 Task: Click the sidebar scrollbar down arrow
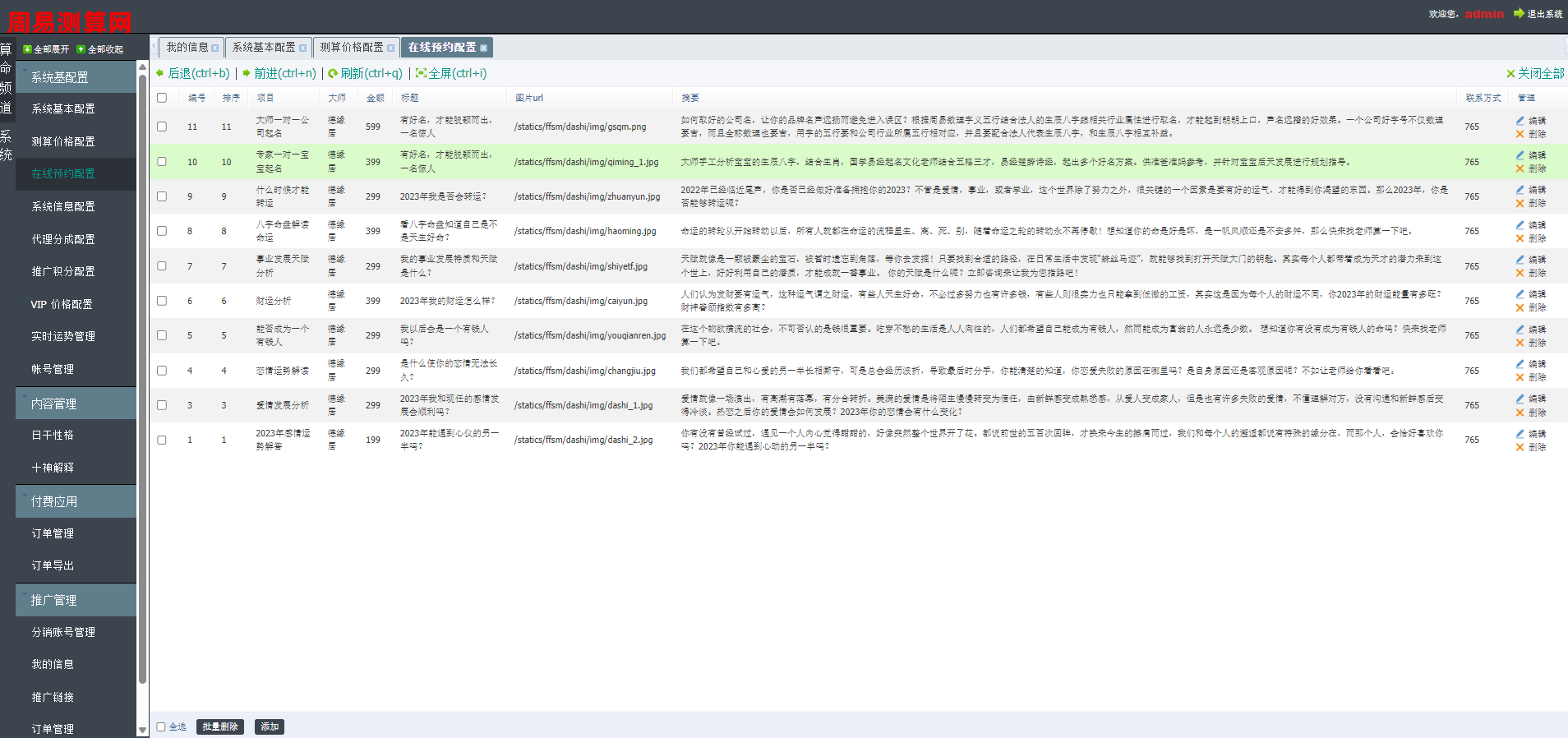(x=142, y=730)
